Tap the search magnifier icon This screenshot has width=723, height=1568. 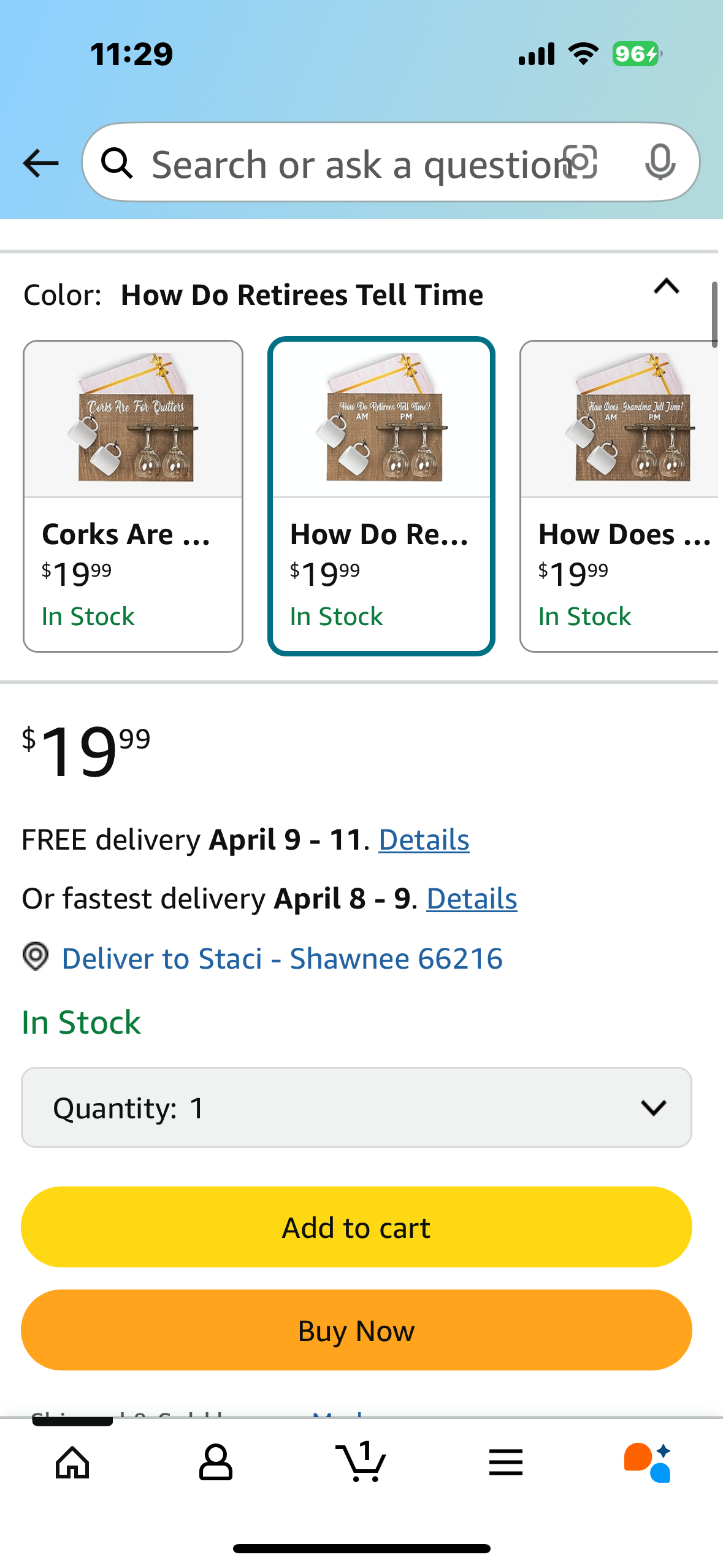pyautogui.click(x=117, y=163)
